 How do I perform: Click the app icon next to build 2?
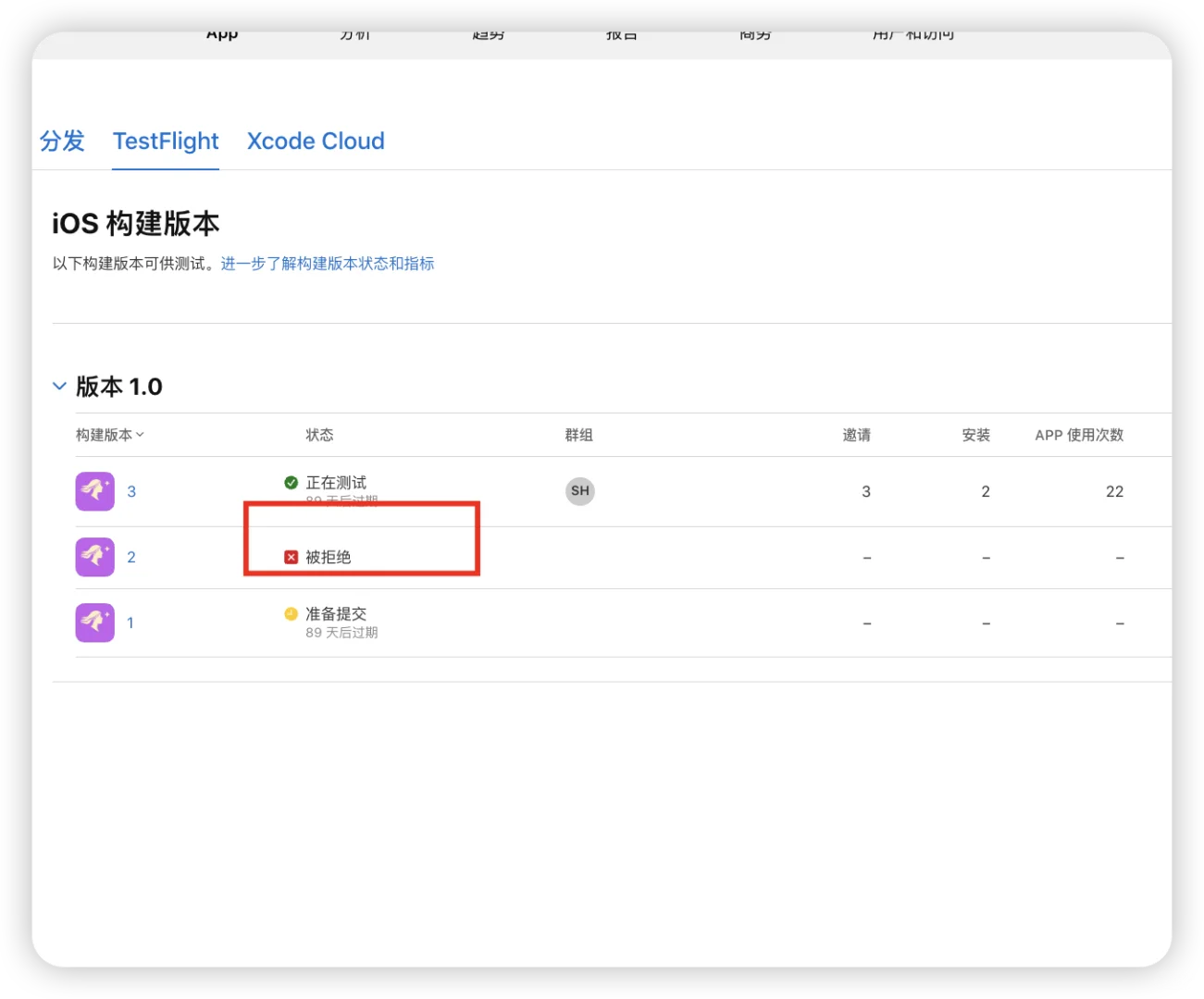point(94,557)
